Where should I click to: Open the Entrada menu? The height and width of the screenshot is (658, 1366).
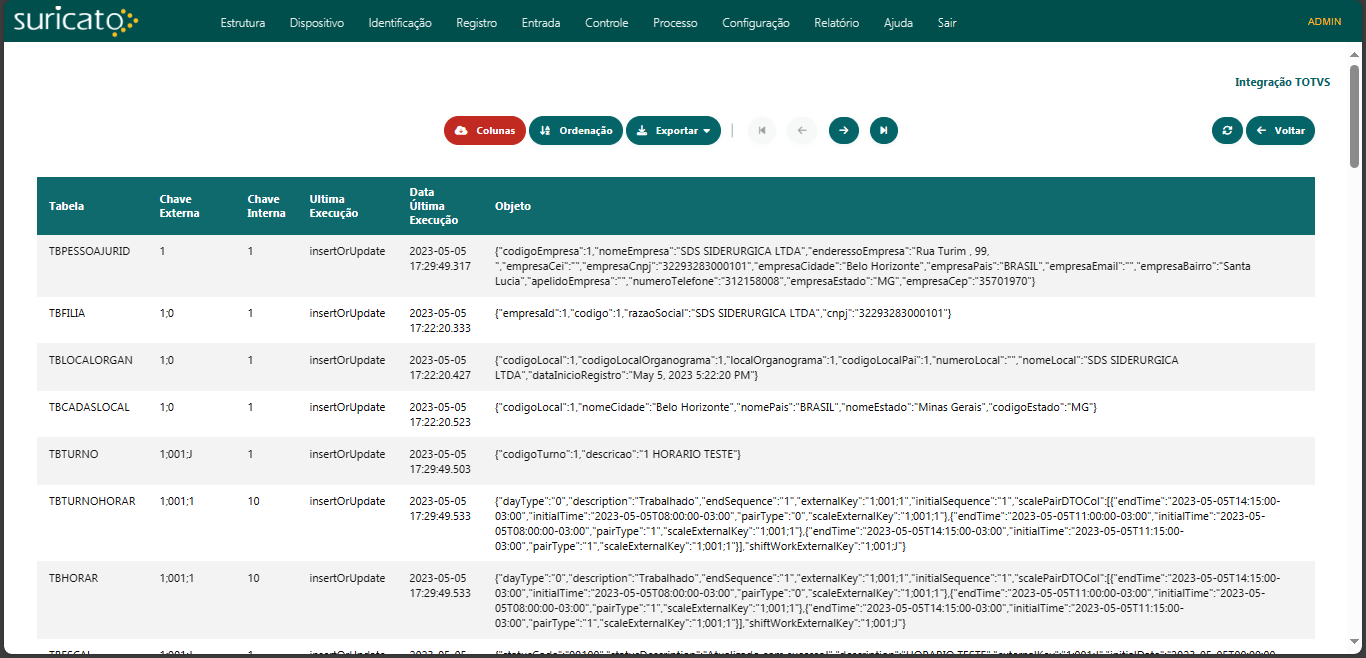pyautogui.click(x=541, y=23)
